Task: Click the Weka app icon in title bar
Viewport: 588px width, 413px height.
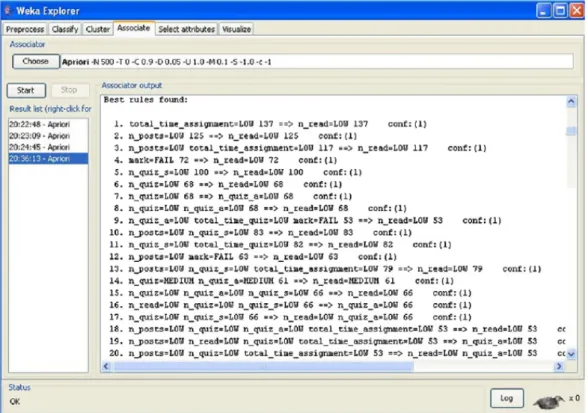Action: 8,10
